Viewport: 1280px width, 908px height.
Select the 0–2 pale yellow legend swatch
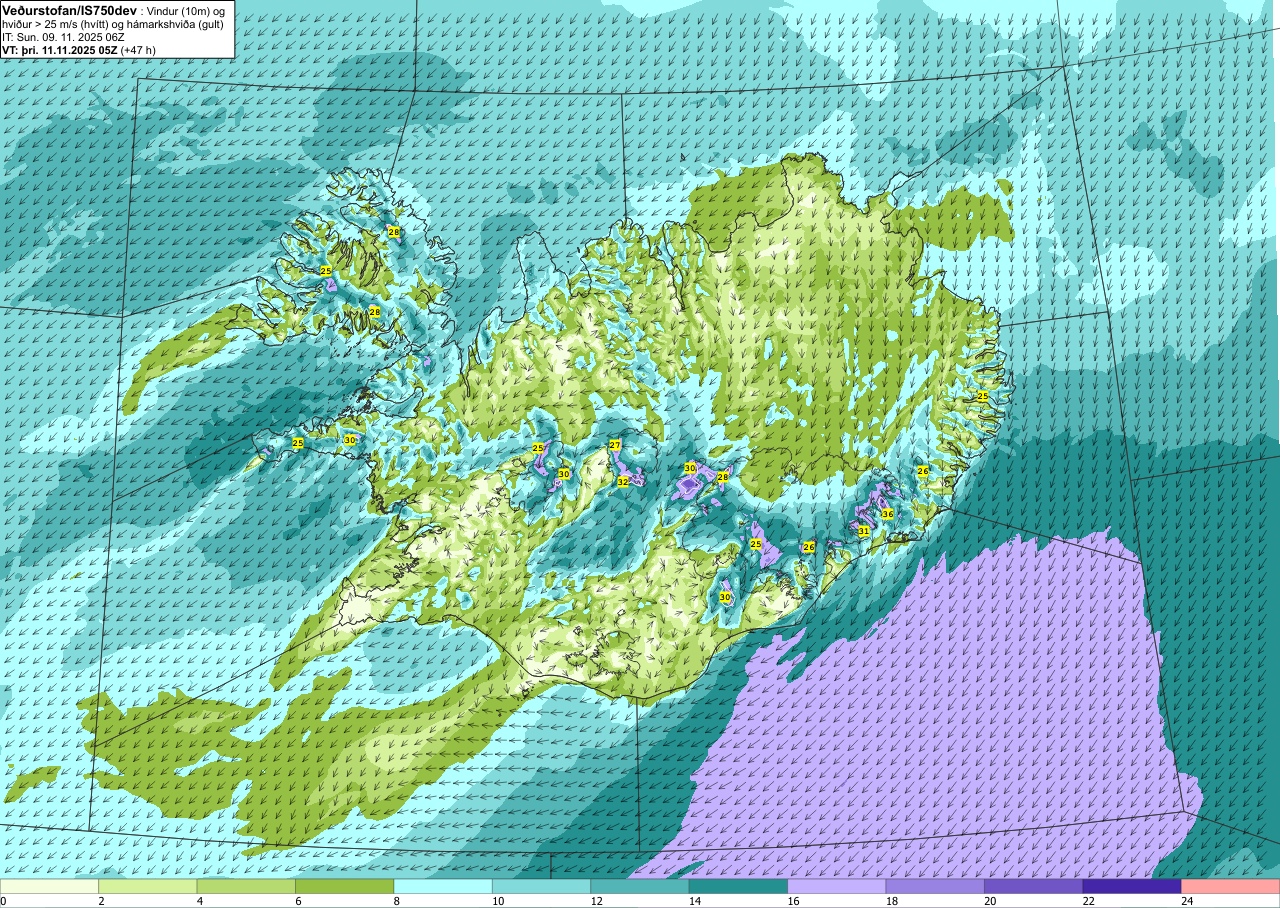pyautogui.click(x=50, y=886)
